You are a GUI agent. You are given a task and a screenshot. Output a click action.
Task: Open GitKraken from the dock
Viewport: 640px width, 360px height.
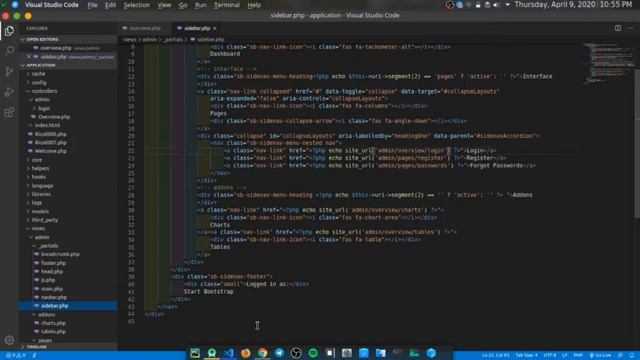click(212, 353)
